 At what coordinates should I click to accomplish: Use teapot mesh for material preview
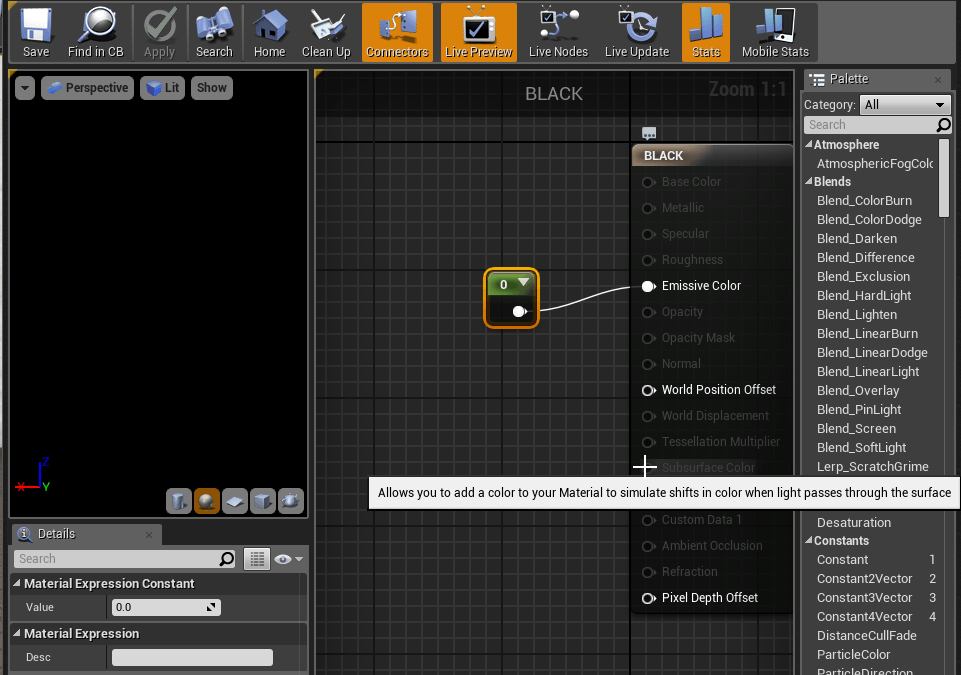291,501
